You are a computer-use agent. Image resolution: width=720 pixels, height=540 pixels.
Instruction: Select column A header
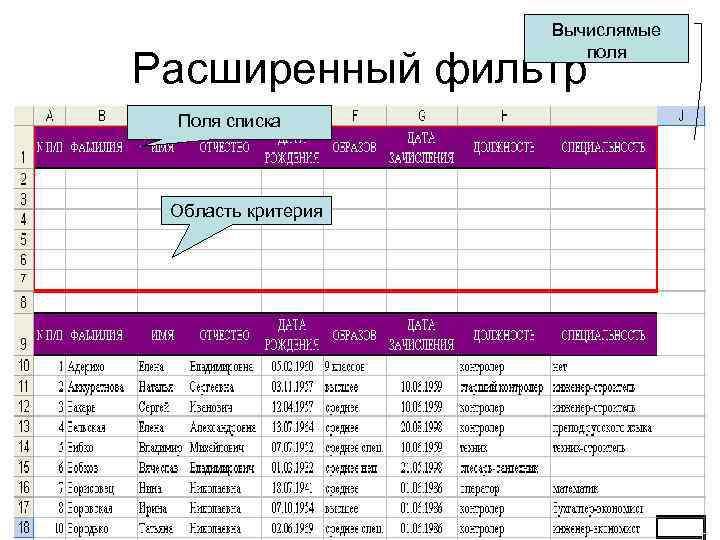click(x=50, y=115)
